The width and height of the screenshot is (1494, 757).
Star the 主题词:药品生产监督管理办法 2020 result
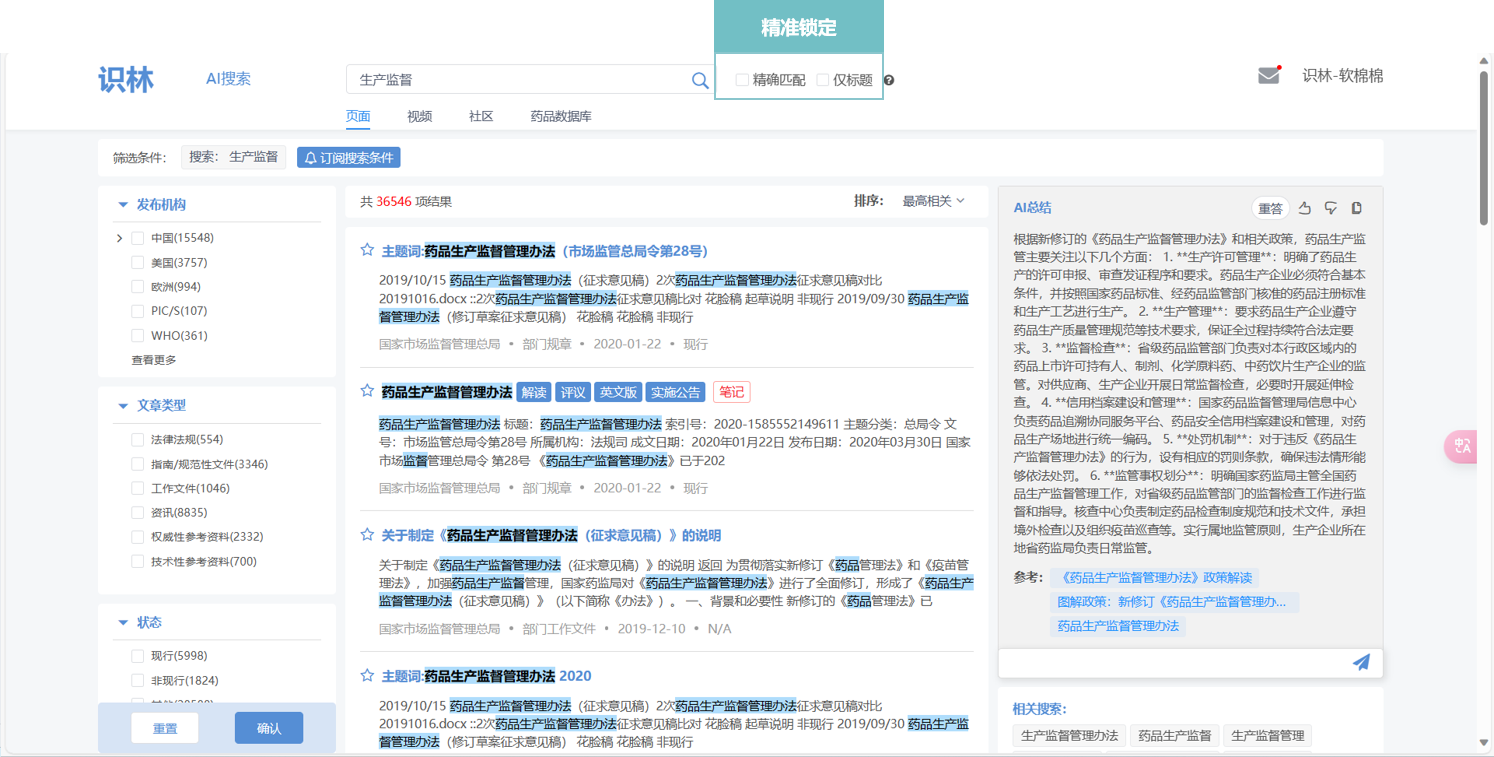367,675
